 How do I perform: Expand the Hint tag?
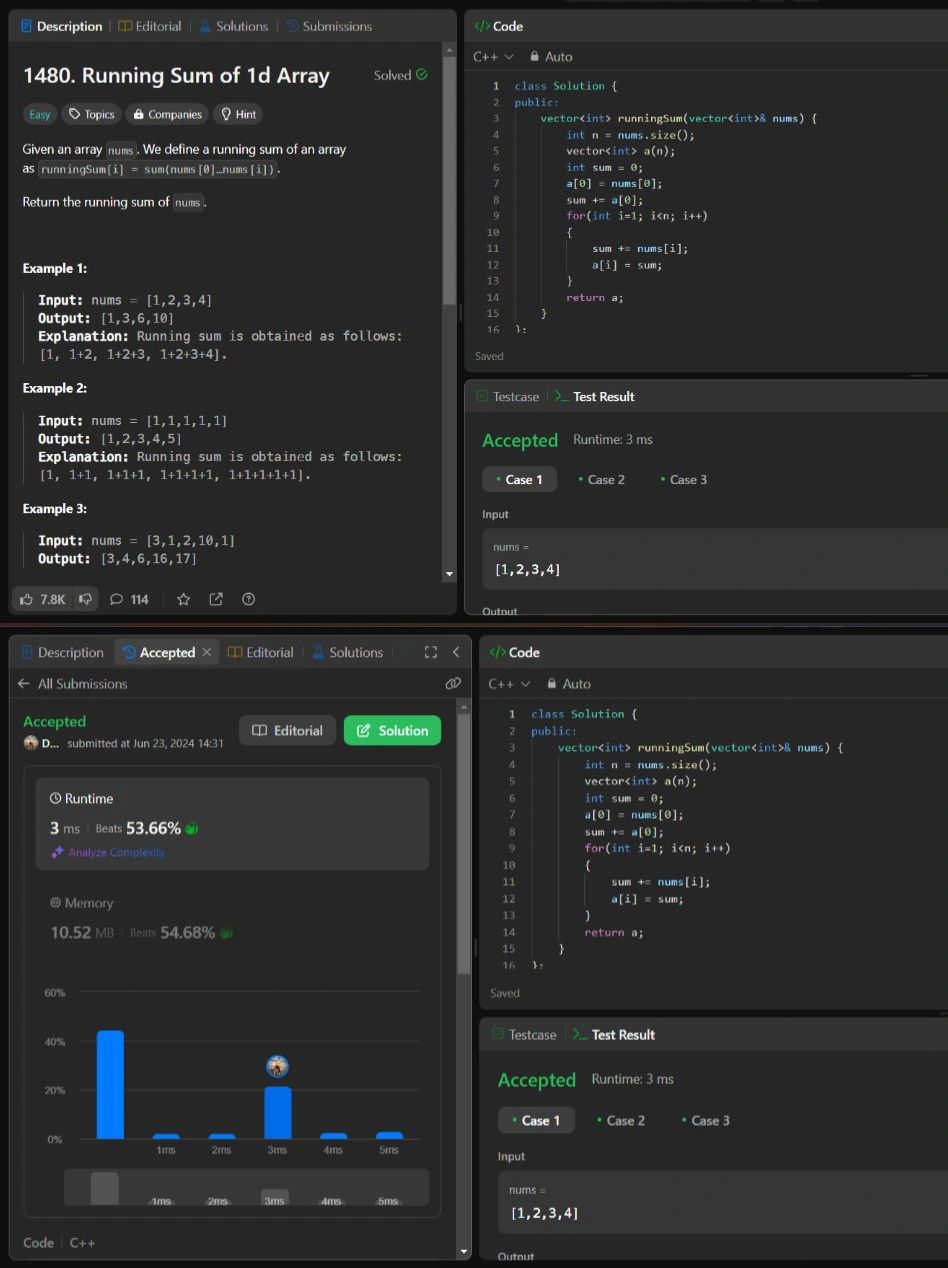[x=239, y=114]
